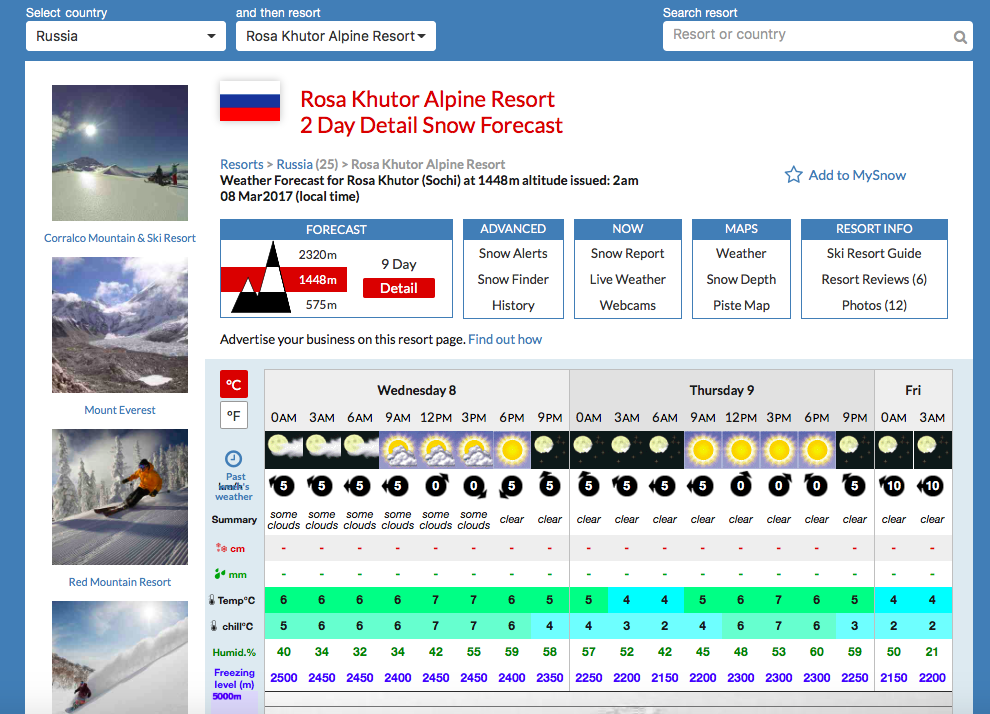Open the Corralco Mountain photo thumbnail
The height and width of the screenshot is (714, 990).
(120, 153)
